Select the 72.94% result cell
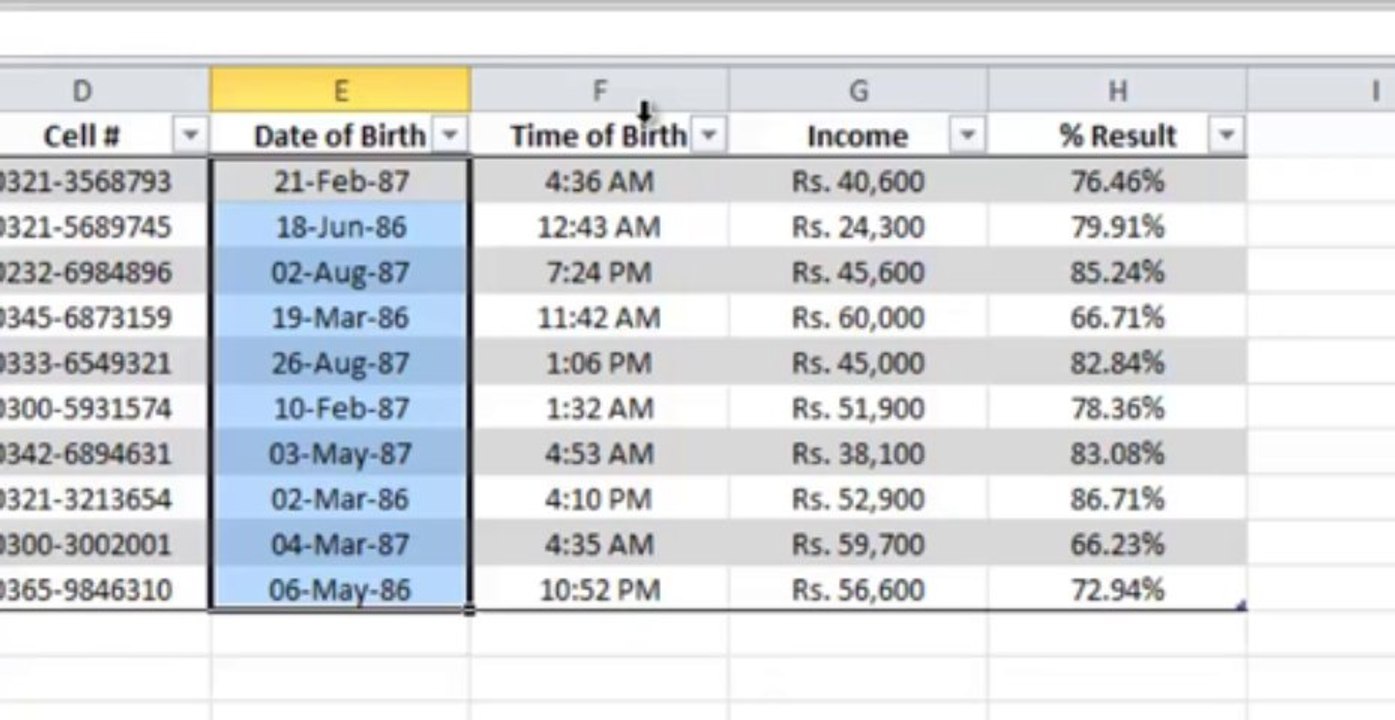This screenshot has width=1395, height=720. pos(1117,590)
